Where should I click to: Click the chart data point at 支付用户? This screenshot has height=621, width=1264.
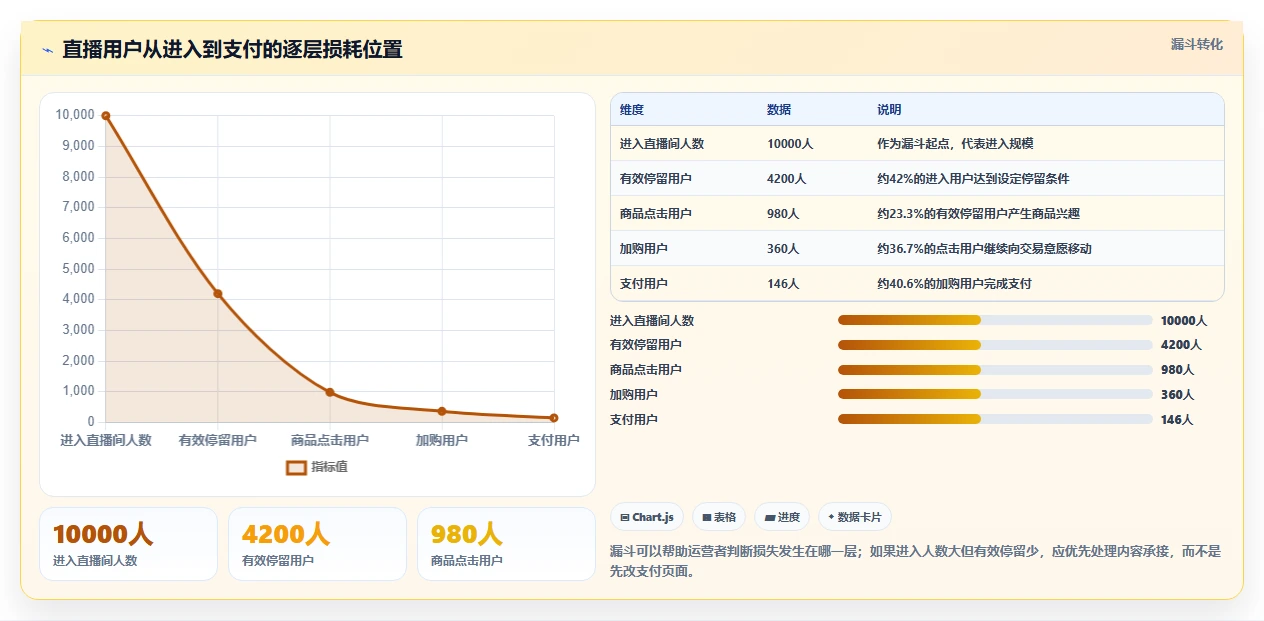pyautogui.click(x=554, y=418)
